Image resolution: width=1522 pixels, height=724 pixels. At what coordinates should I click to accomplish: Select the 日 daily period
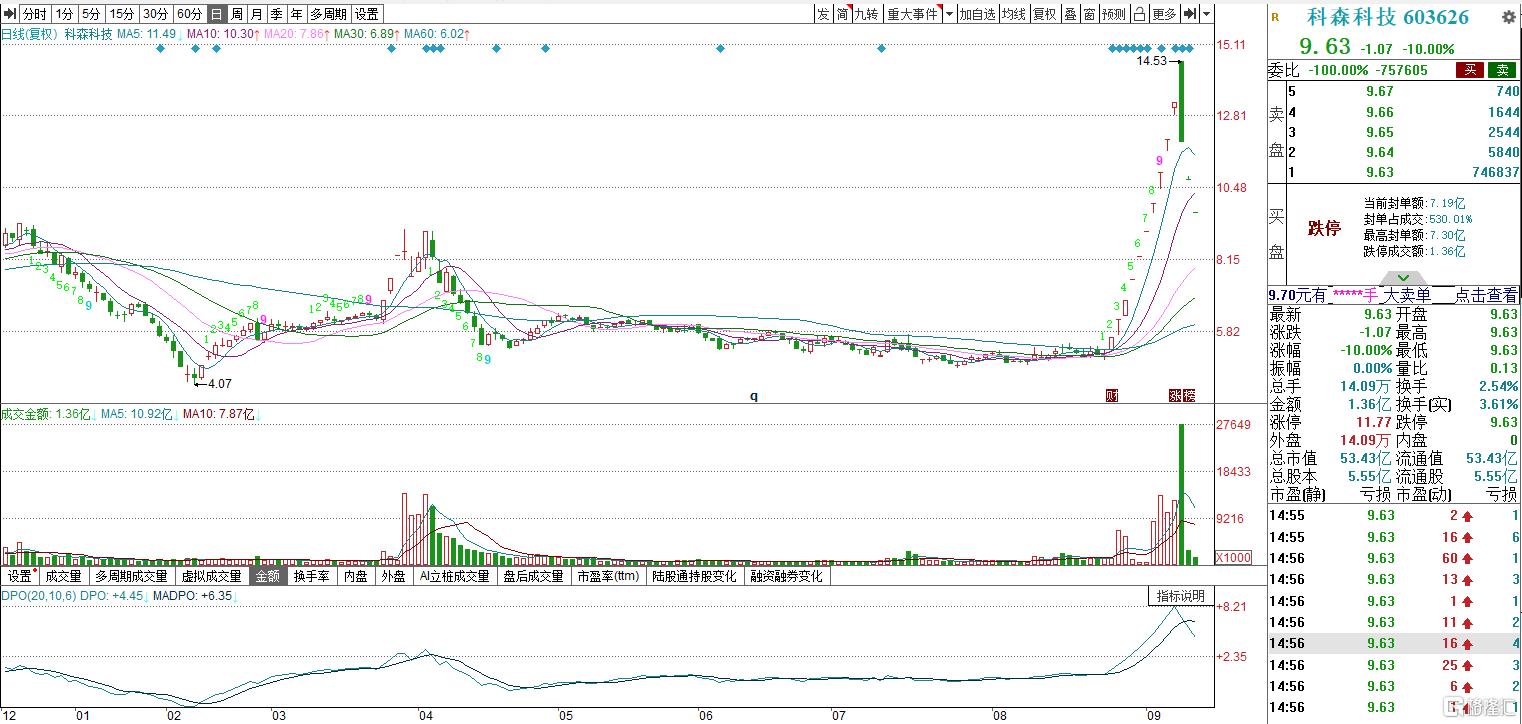tap(216, 14)
